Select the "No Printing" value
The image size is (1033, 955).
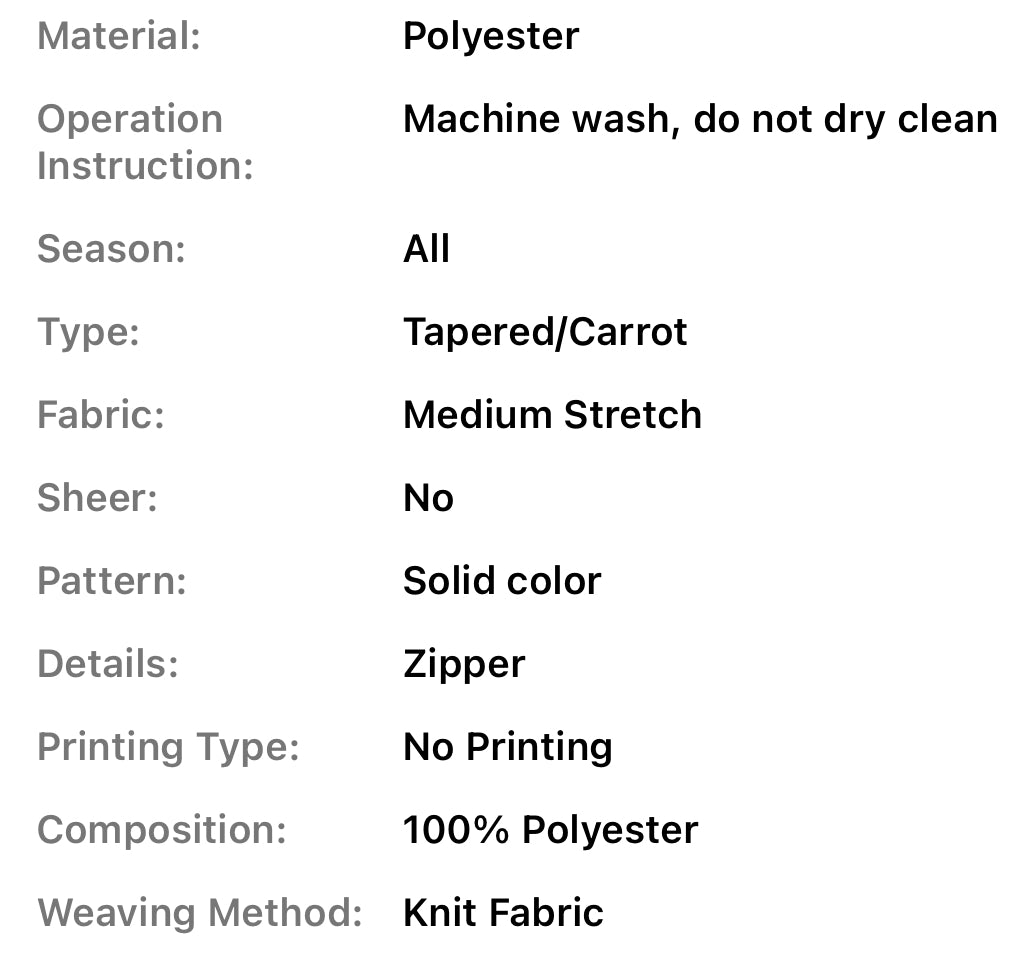[507, 747]
